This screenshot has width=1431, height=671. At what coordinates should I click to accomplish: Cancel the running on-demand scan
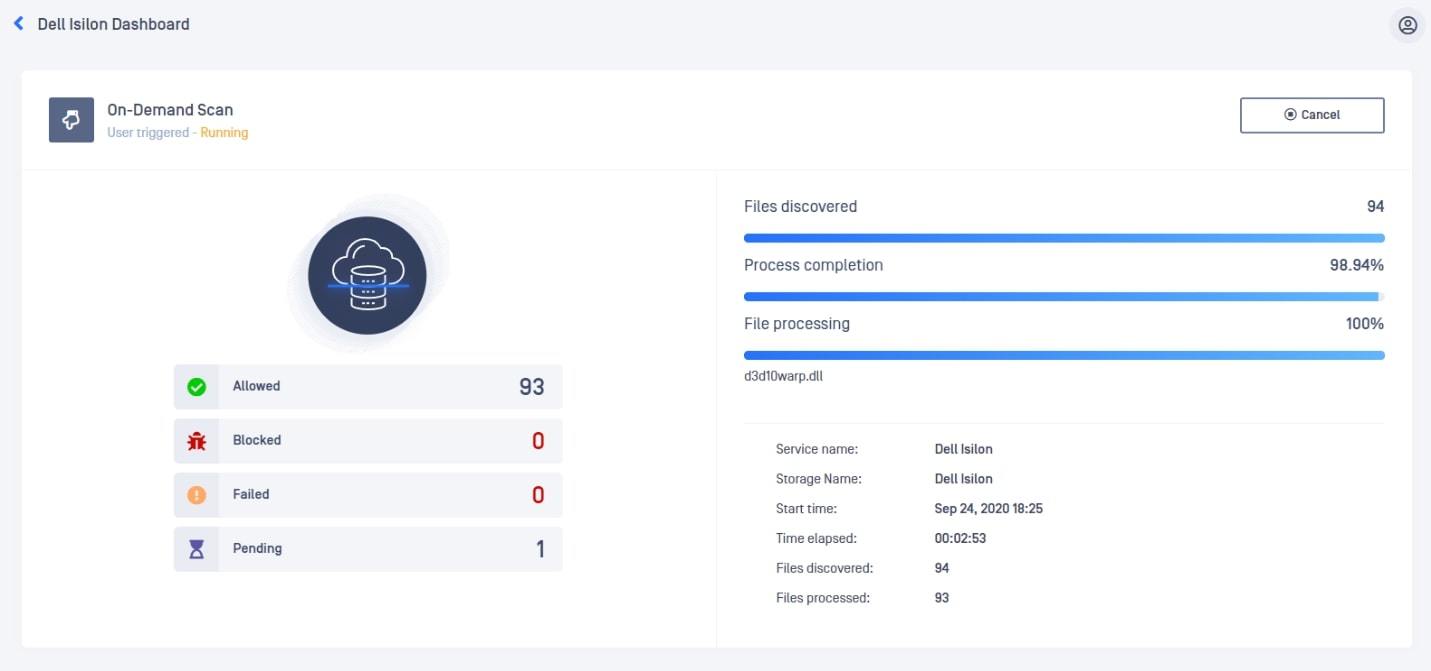tap(1311, 115)
